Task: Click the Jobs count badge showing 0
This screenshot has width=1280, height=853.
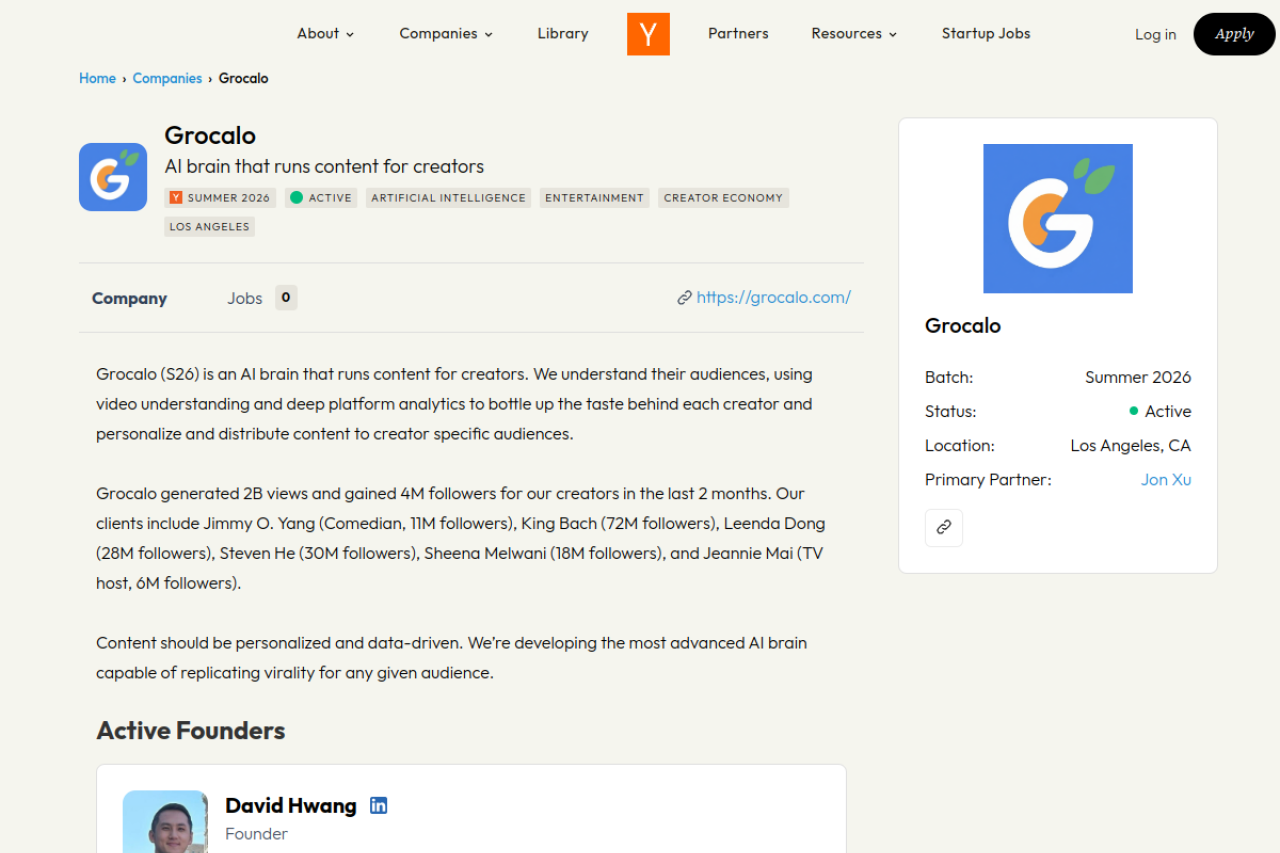Action: click(x=286, y=298)
